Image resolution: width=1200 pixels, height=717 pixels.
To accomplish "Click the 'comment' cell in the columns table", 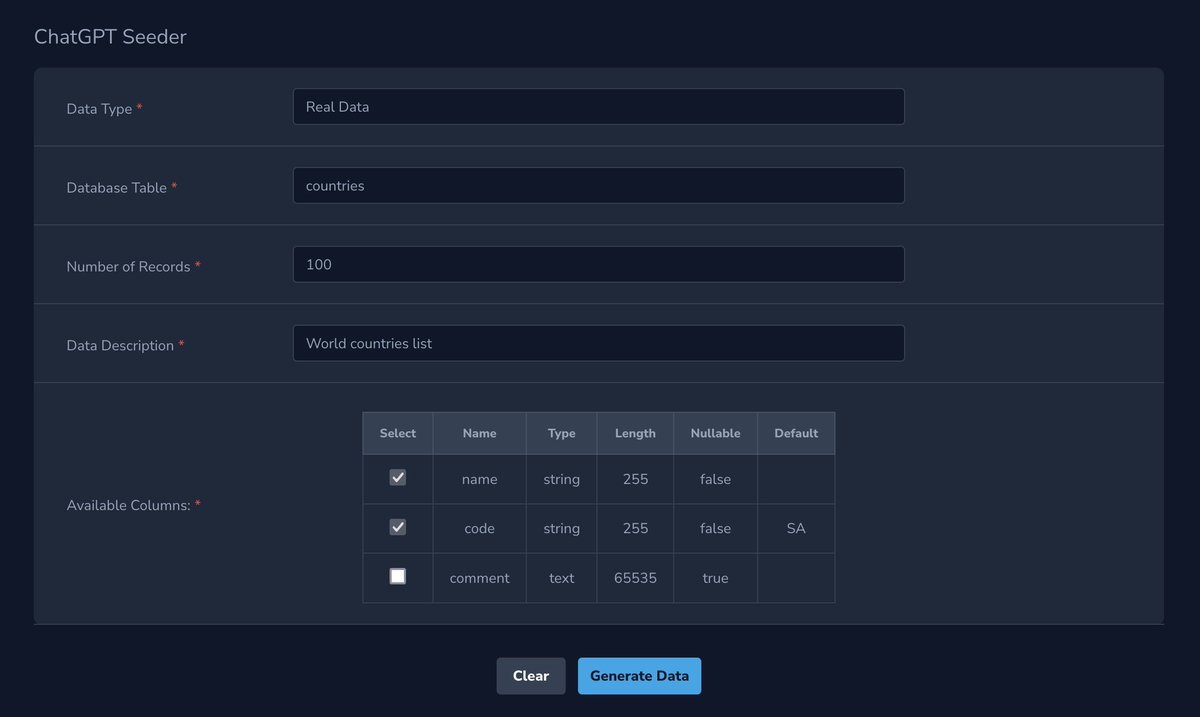I will click(480, 578).
